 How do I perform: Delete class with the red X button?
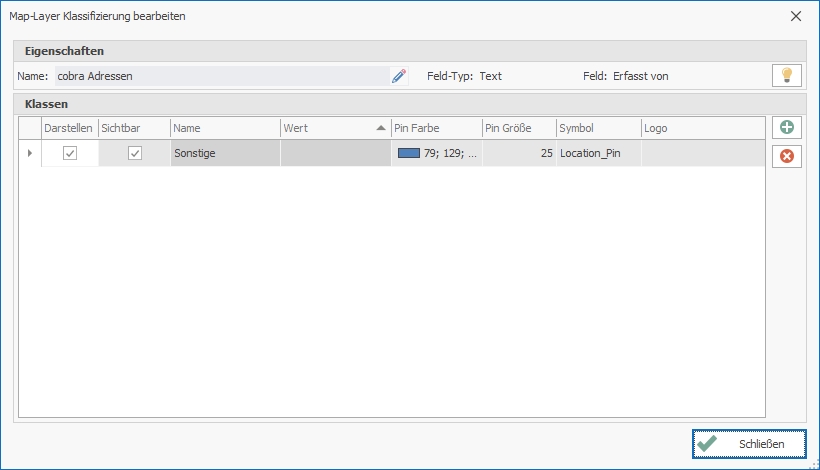point(787,157)
